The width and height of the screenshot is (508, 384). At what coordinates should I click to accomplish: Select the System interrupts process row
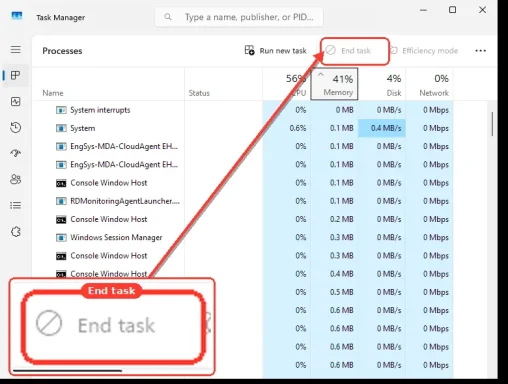click(x=243, y=110)
